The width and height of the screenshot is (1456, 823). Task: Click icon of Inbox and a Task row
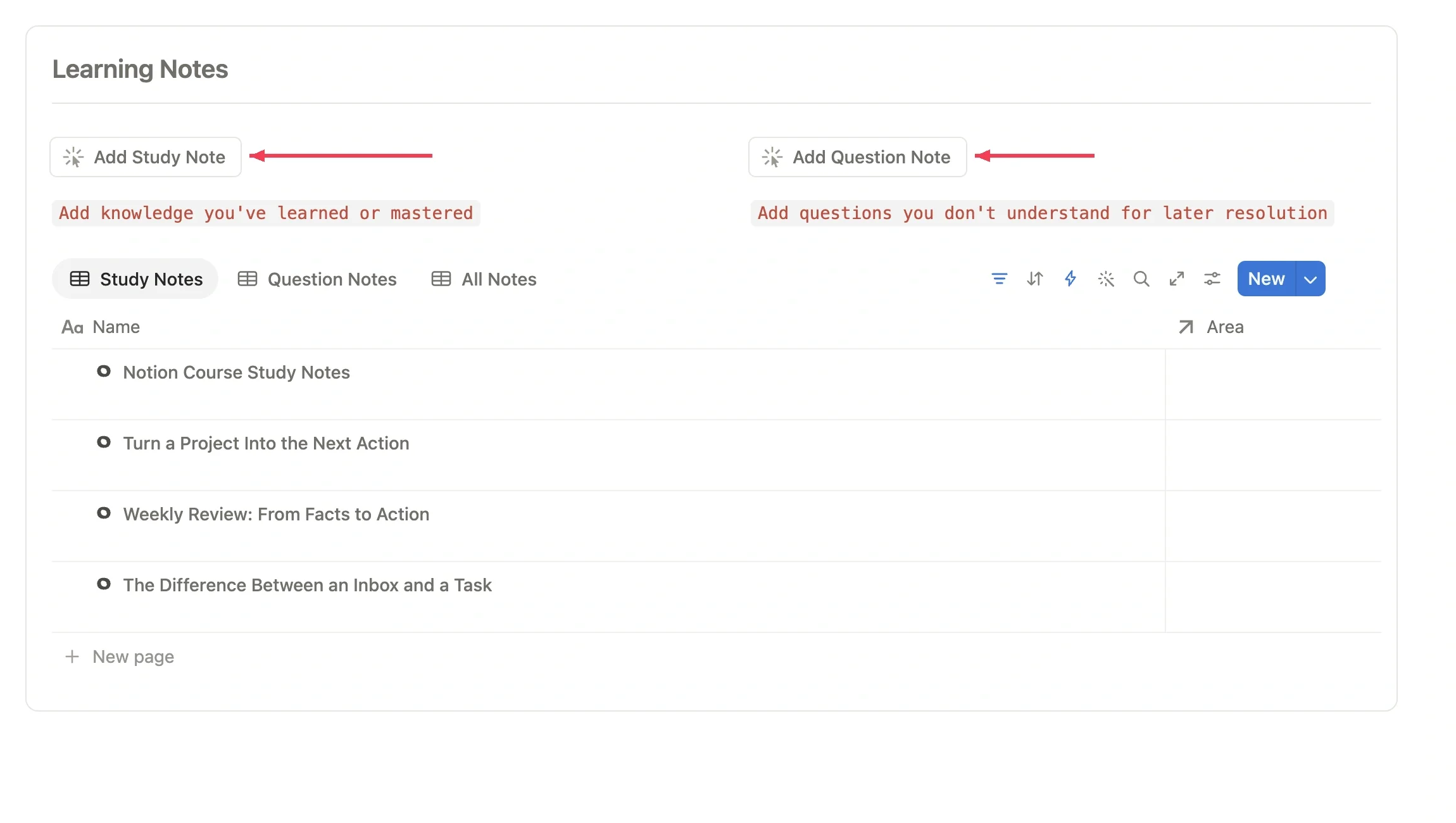tap(104, 584)
